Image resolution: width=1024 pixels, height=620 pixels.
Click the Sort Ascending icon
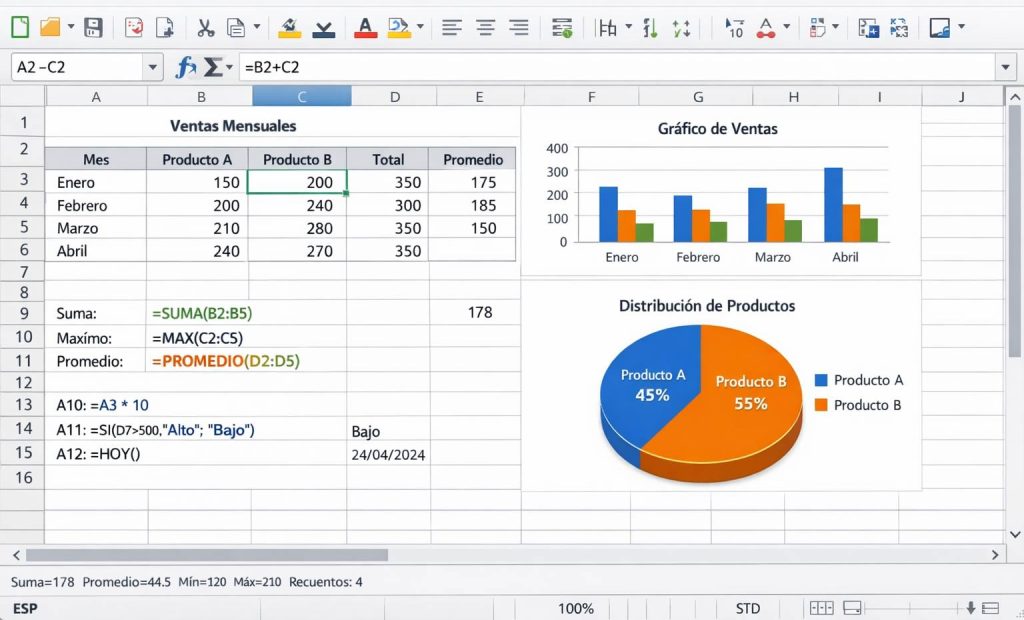coord(650,27)
